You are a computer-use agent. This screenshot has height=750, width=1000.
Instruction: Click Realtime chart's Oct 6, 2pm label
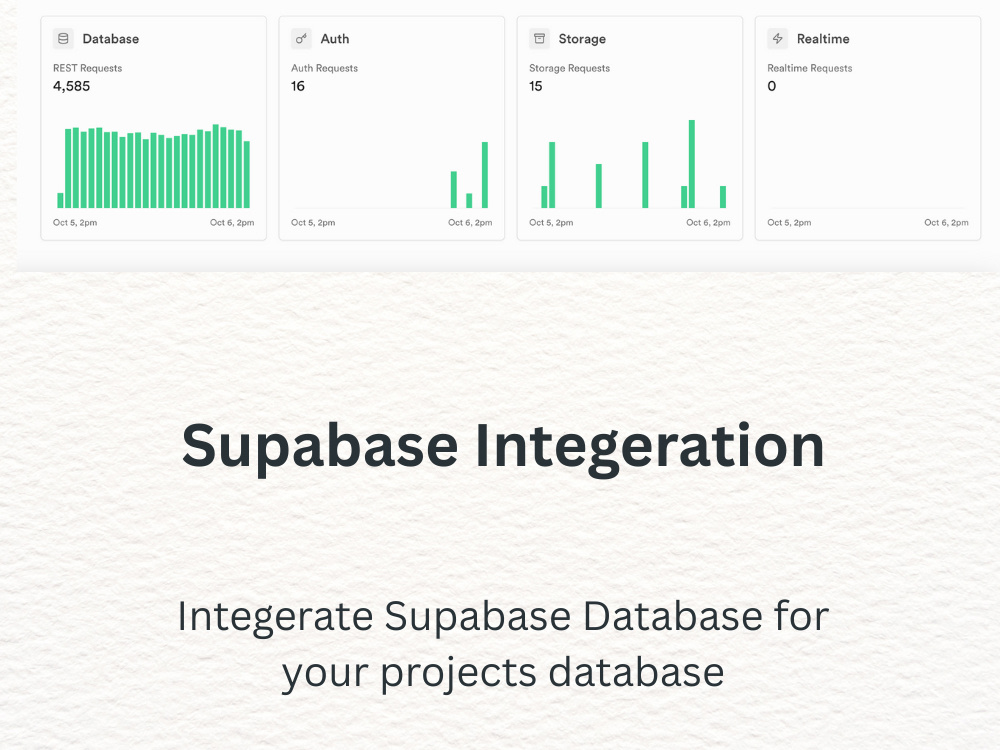pos(946,223)
